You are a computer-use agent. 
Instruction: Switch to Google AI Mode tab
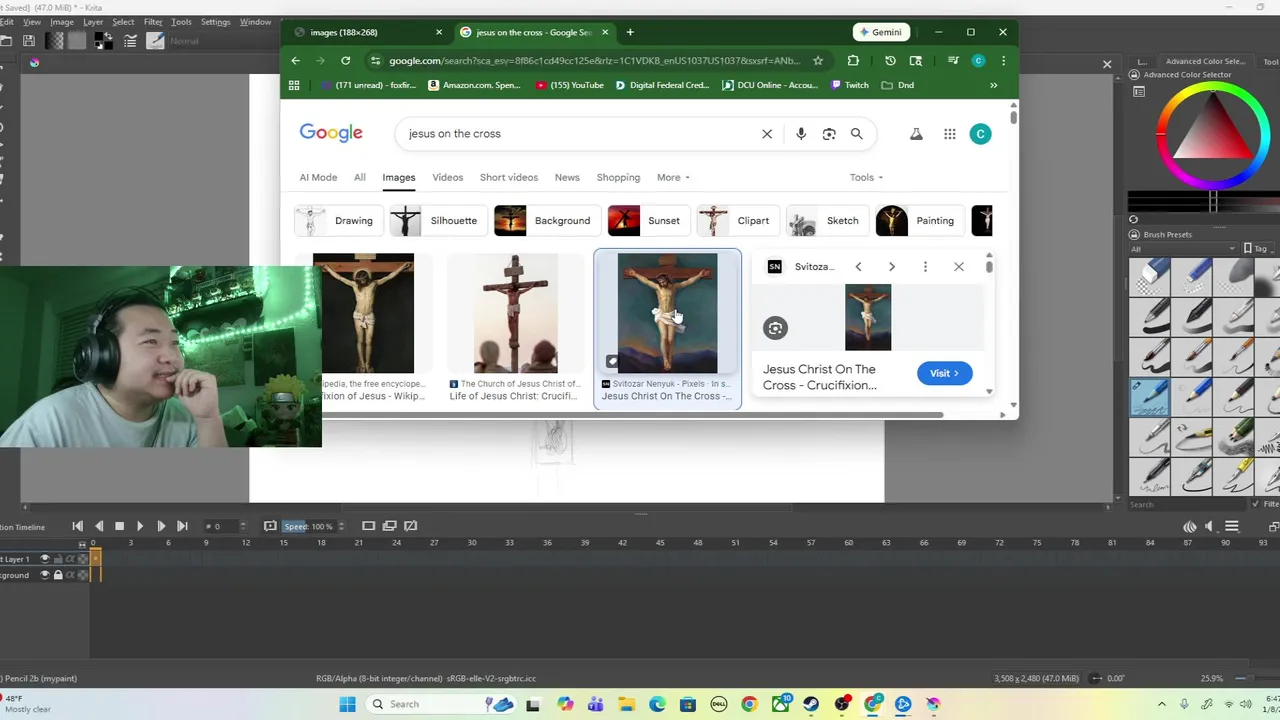coord(318,177)
